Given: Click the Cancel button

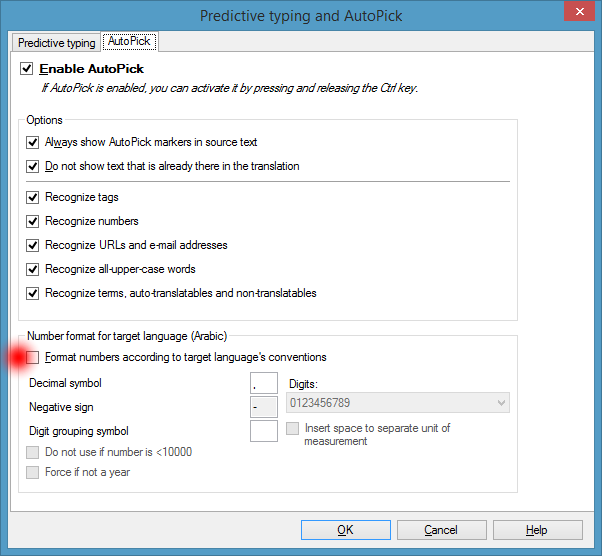Looking at the screenshot, I should tap(441, 530).
